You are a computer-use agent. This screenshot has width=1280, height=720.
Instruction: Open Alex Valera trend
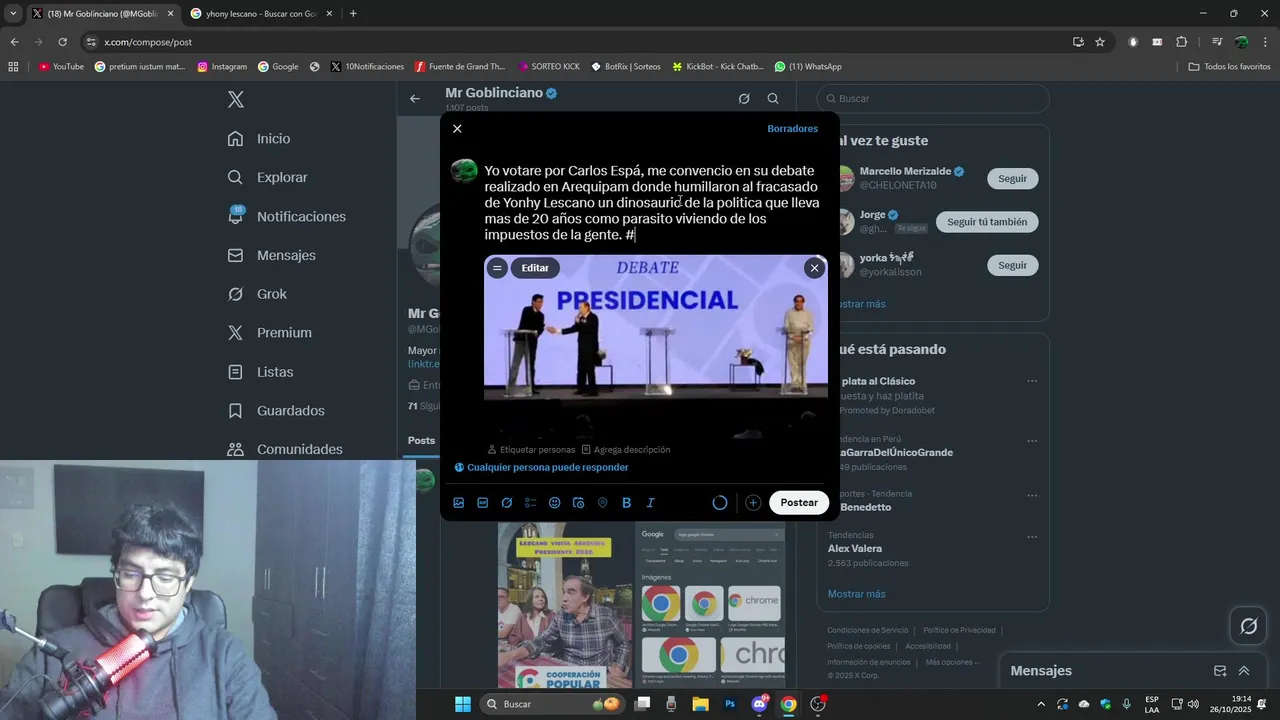[855, 549]
